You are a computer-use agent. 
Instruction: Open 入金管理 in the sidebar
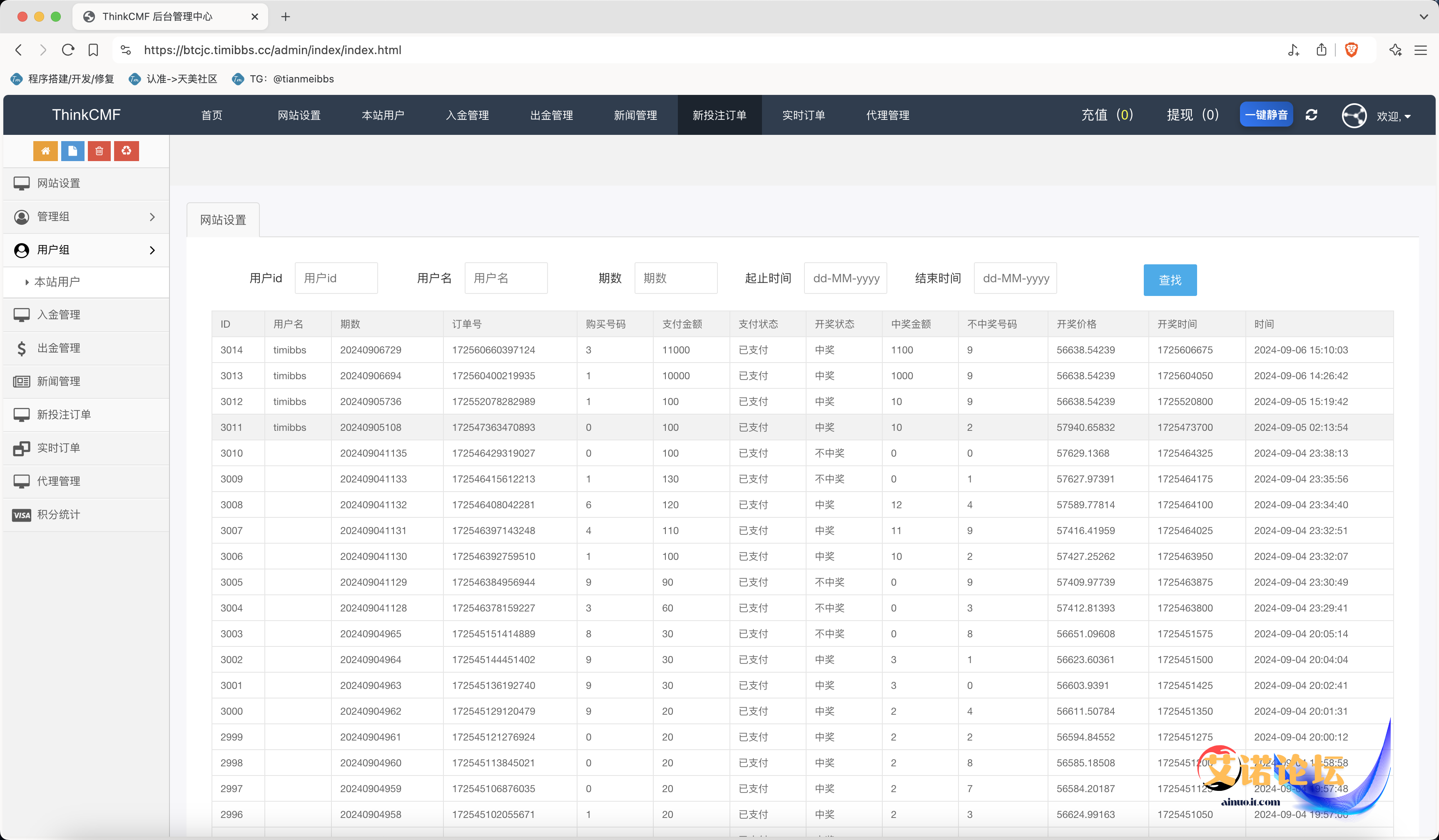pos(86,315)
